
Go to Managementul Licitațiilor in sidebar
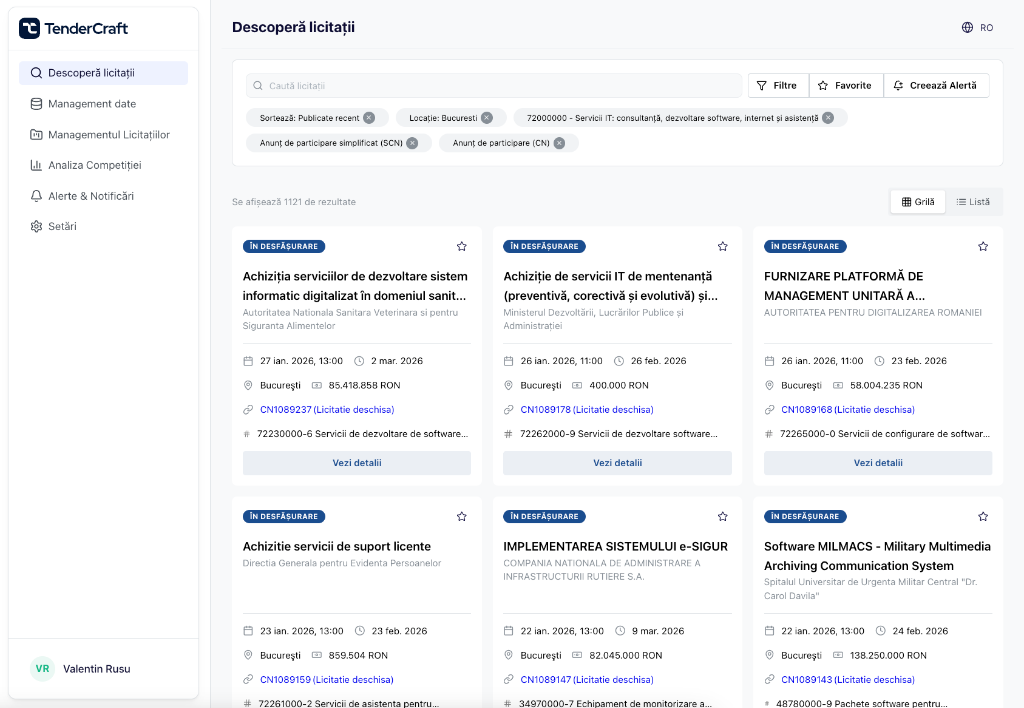click(108, 135)
